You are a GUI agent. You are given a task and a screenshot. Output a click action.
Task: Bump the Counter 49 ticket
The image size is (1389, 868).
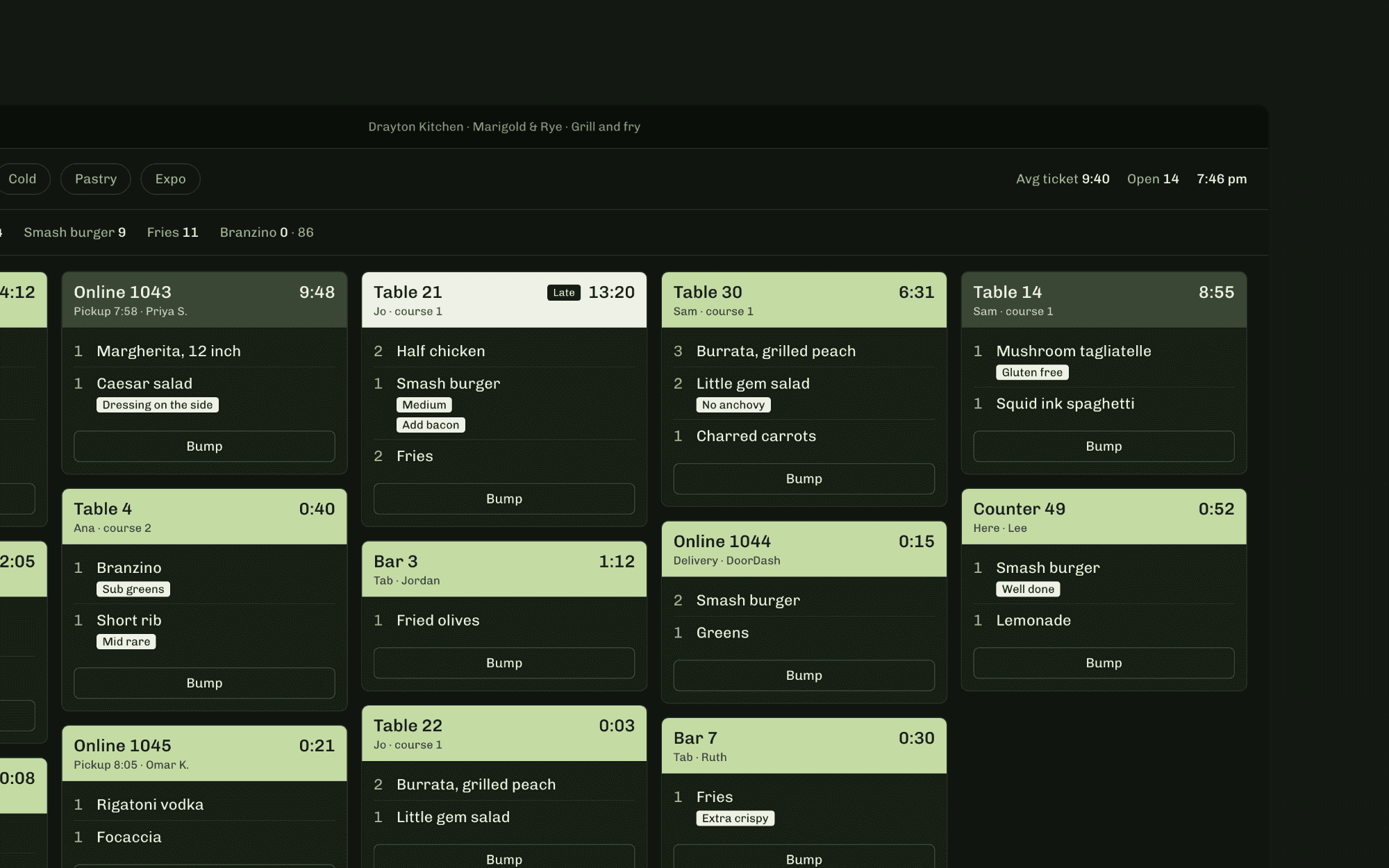(x=1104, y=663)
